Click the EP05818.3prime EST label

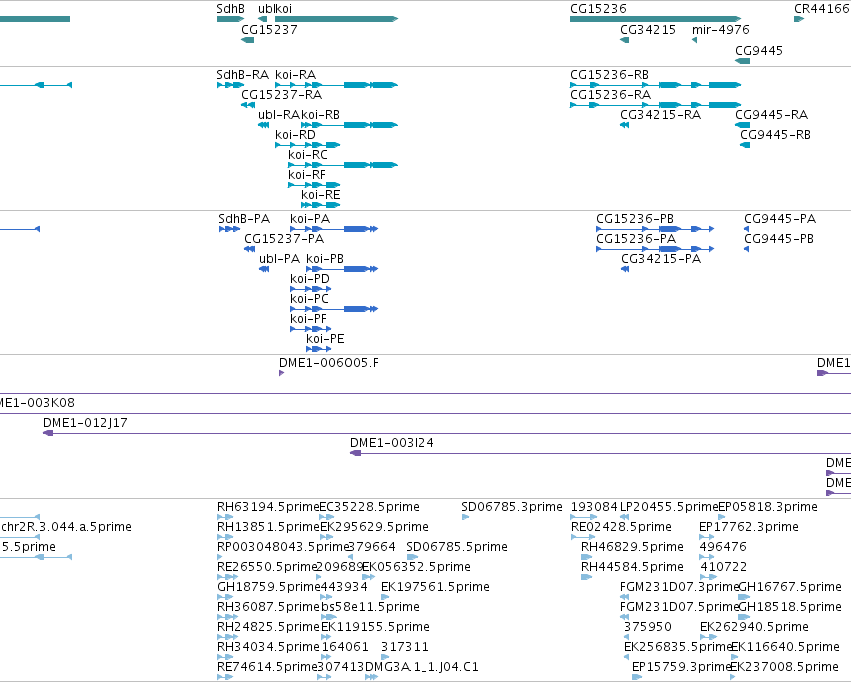768,507
